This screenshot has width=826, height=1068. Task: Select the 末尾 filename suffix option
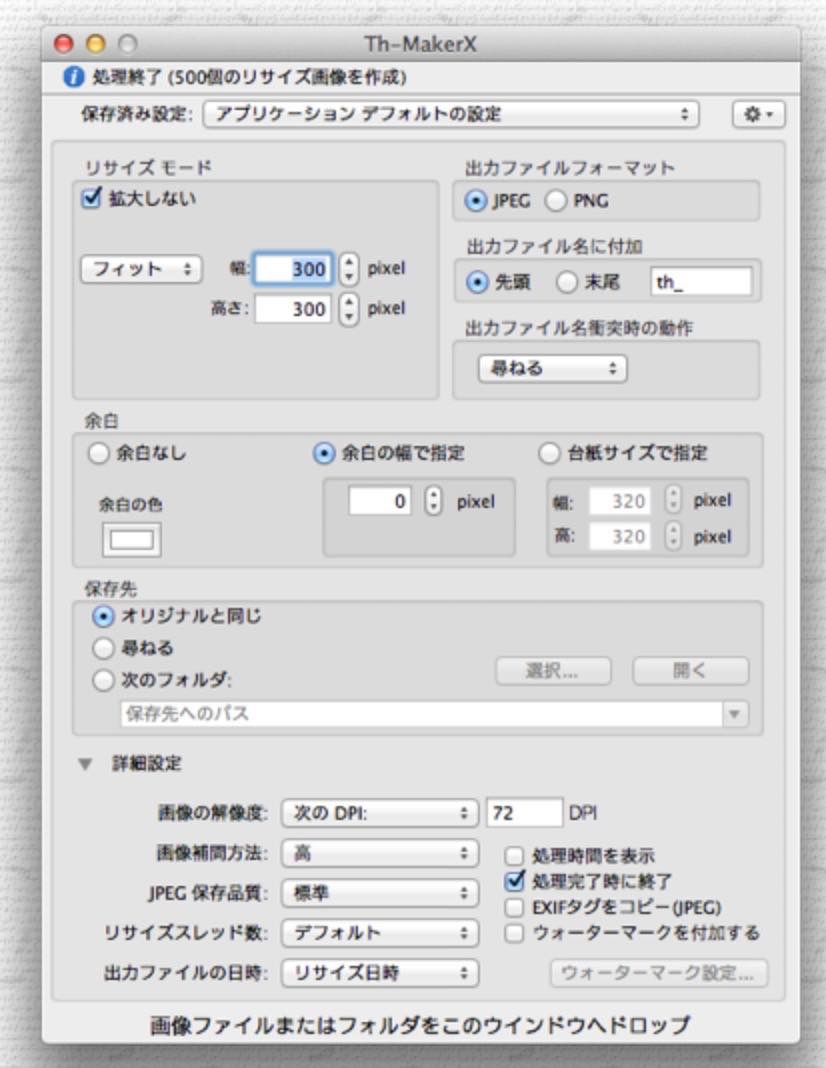[567, 283]
